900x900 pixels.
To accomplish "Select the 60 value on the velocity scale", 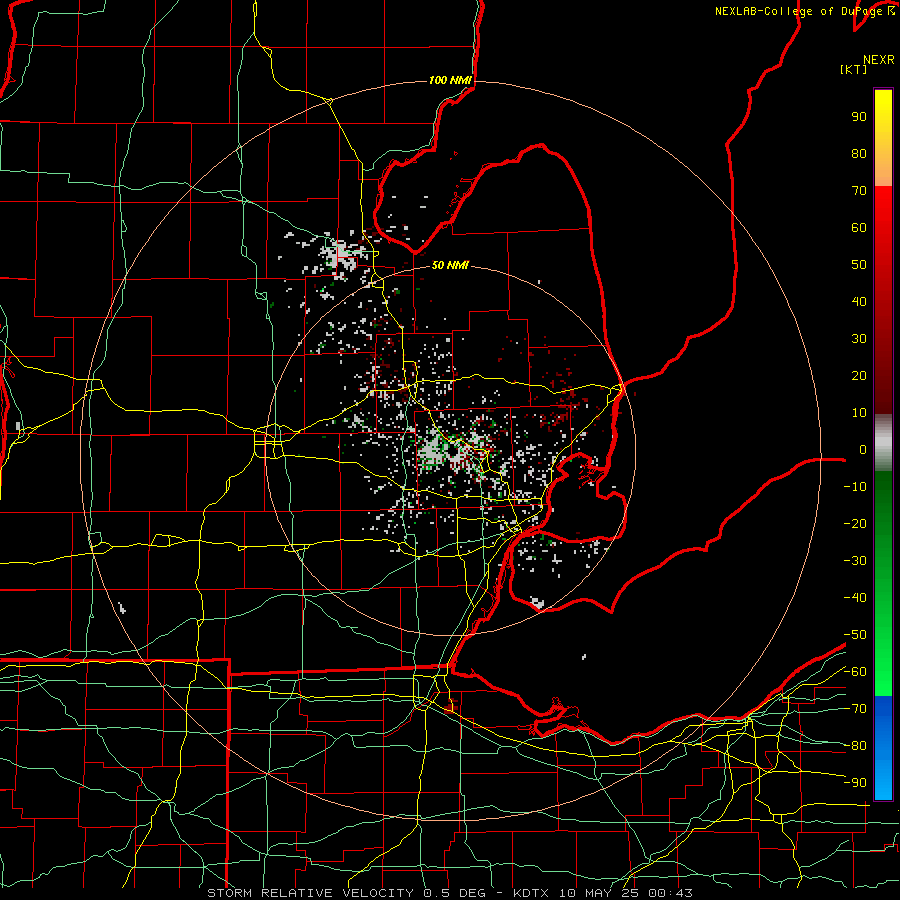I will coord(859,227).
